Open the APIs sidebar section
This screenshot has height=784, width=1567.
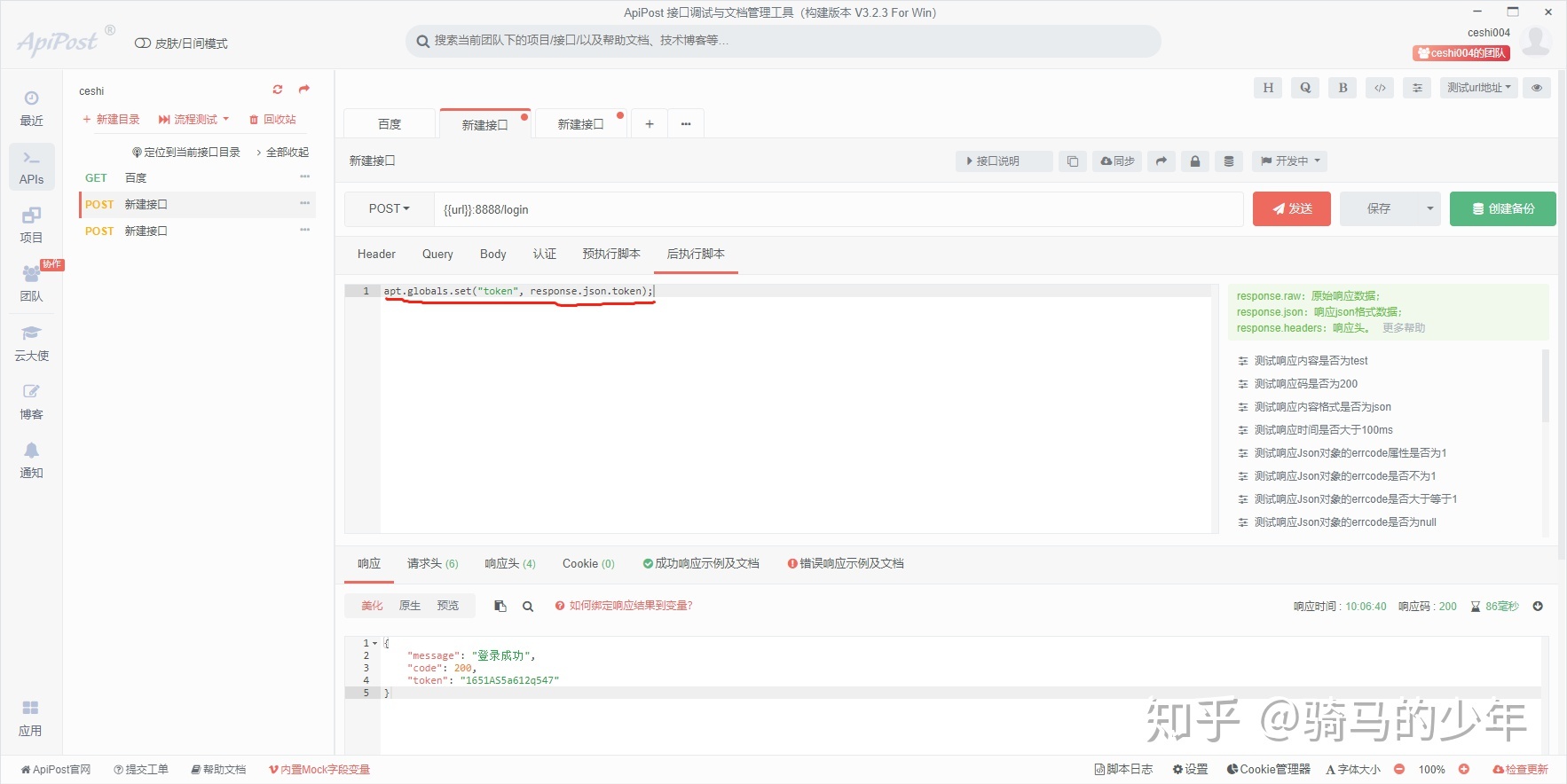coord(31,167)
